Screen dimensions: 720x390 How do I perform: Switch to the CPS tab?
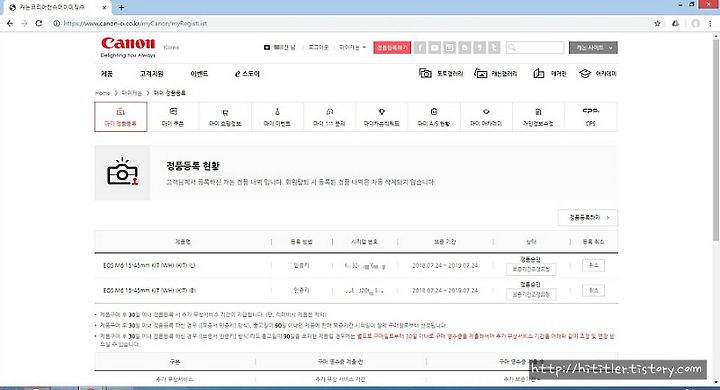(591, 117)
